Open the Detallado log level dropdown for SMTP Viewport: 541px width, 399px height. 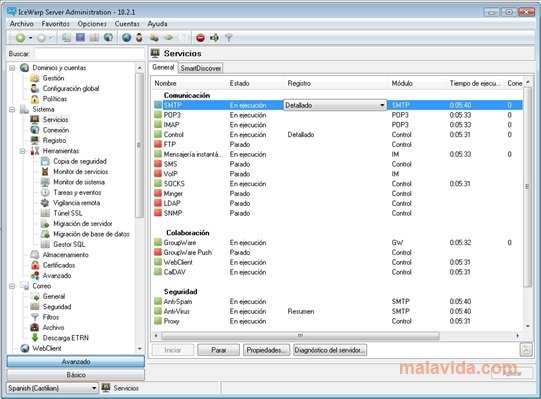pos(382,105)
